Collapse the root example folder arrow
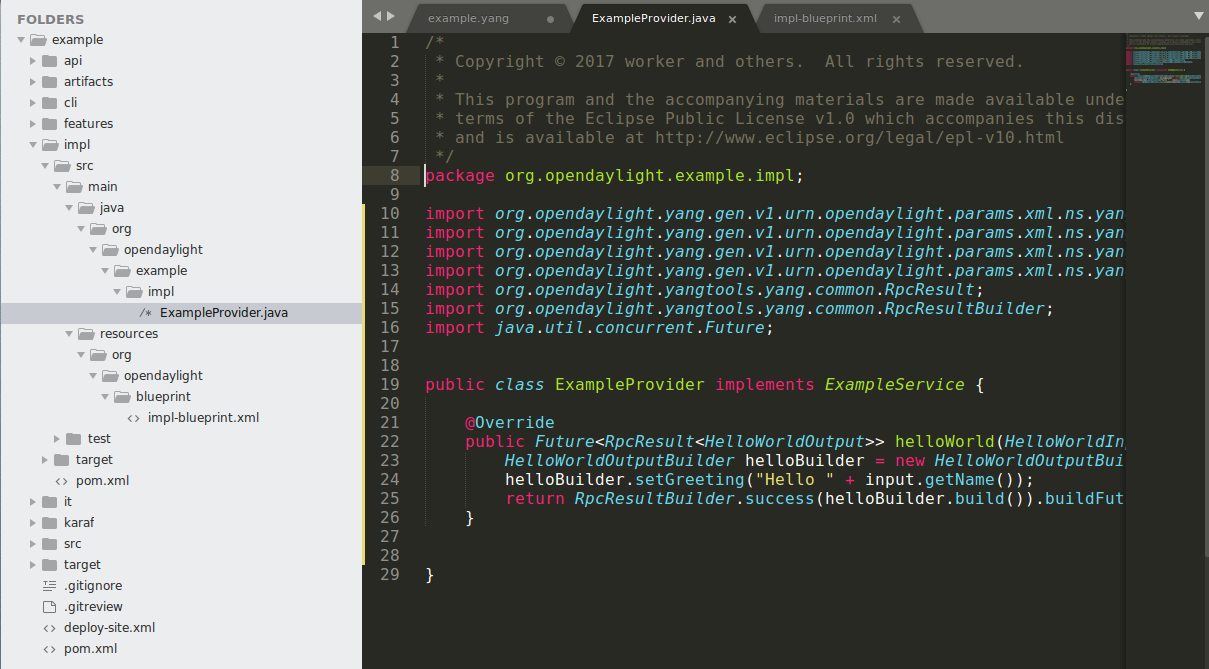 coord(21,40)
